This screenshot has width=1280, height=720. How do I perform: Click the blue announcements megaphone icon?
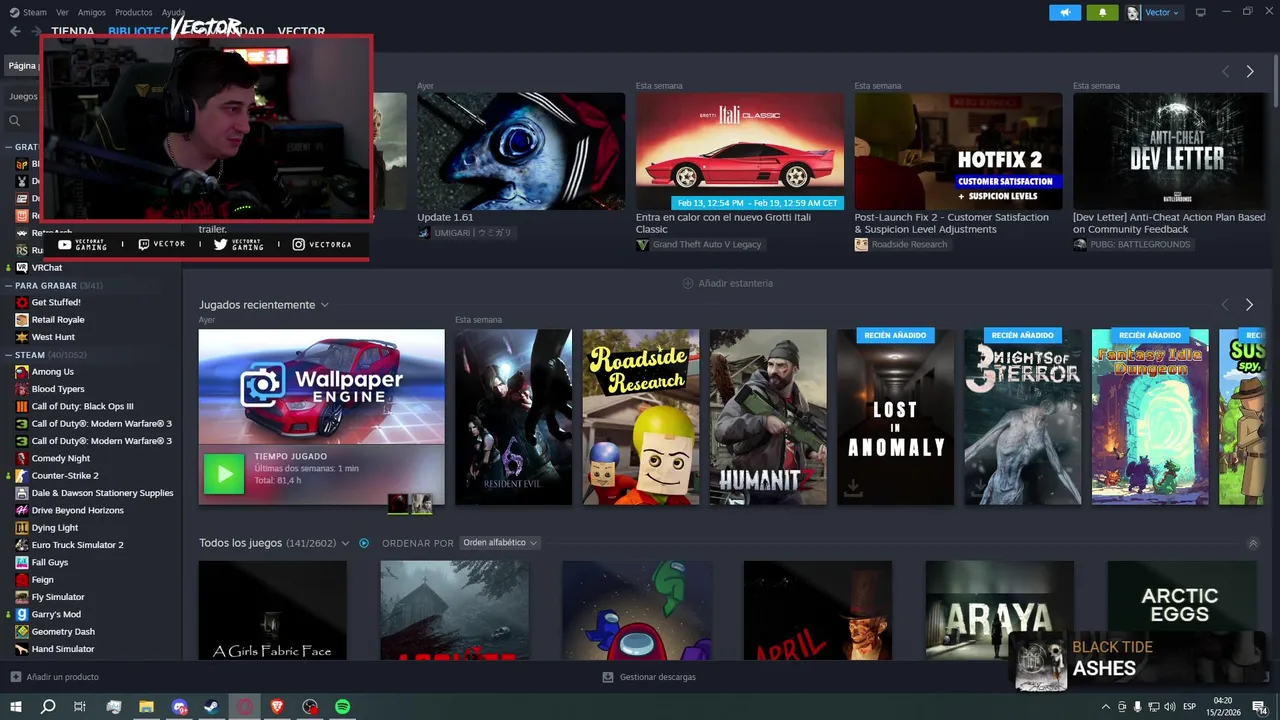(x=1065, y=12)
